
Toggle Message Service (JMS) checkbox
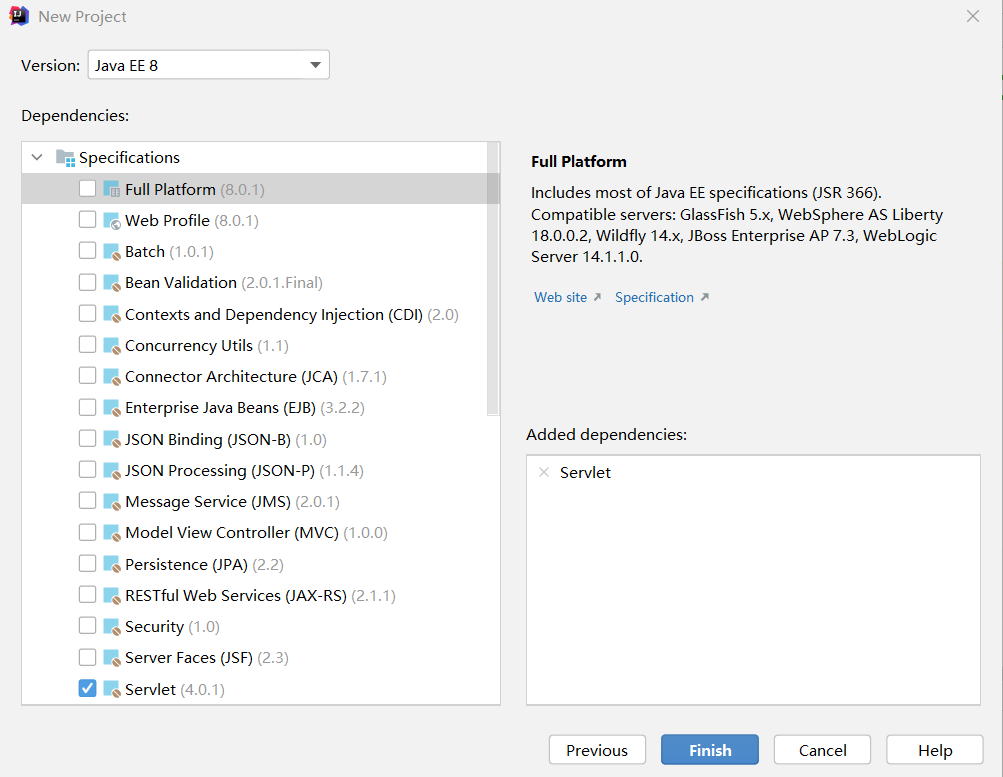tap(88, 501)
